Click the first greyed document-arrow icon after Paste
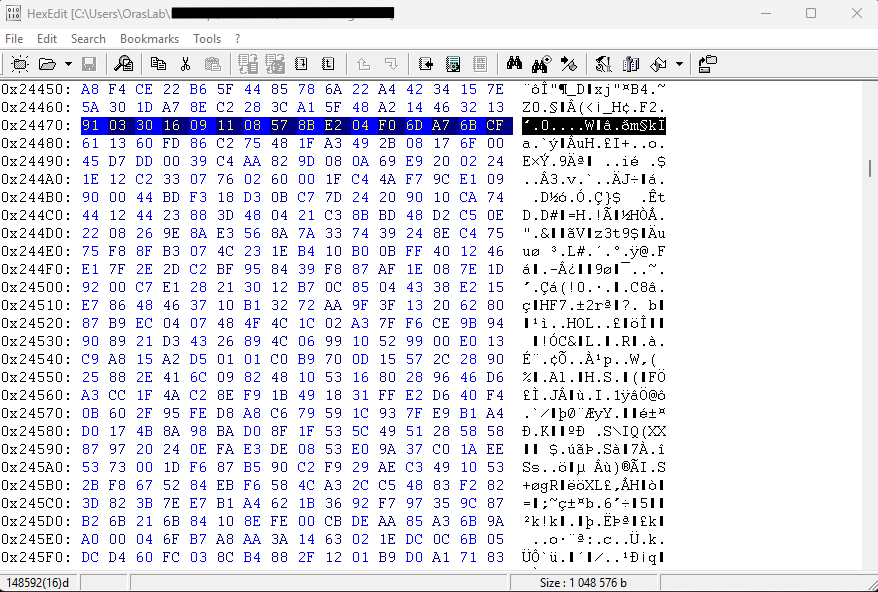 247,64
